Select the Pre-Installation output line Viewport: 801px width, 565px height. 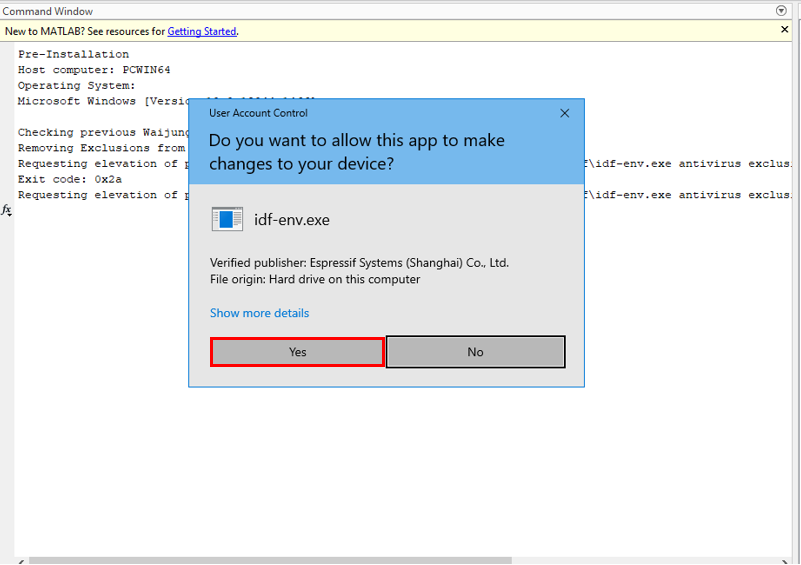point(74,54)
